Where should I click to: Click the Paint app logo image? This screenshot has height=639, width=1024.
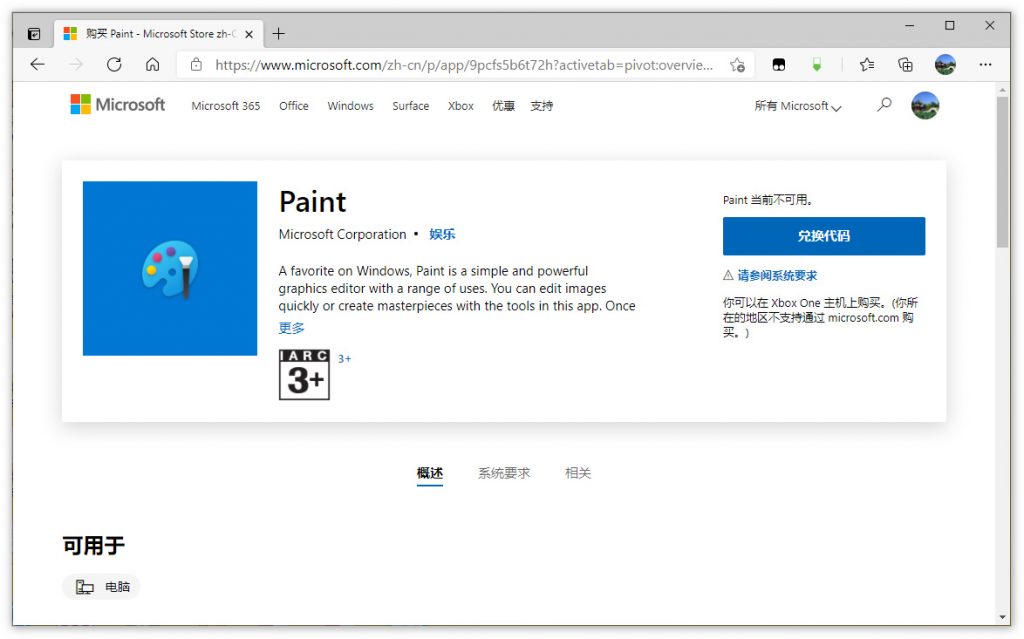coord(170,268)
